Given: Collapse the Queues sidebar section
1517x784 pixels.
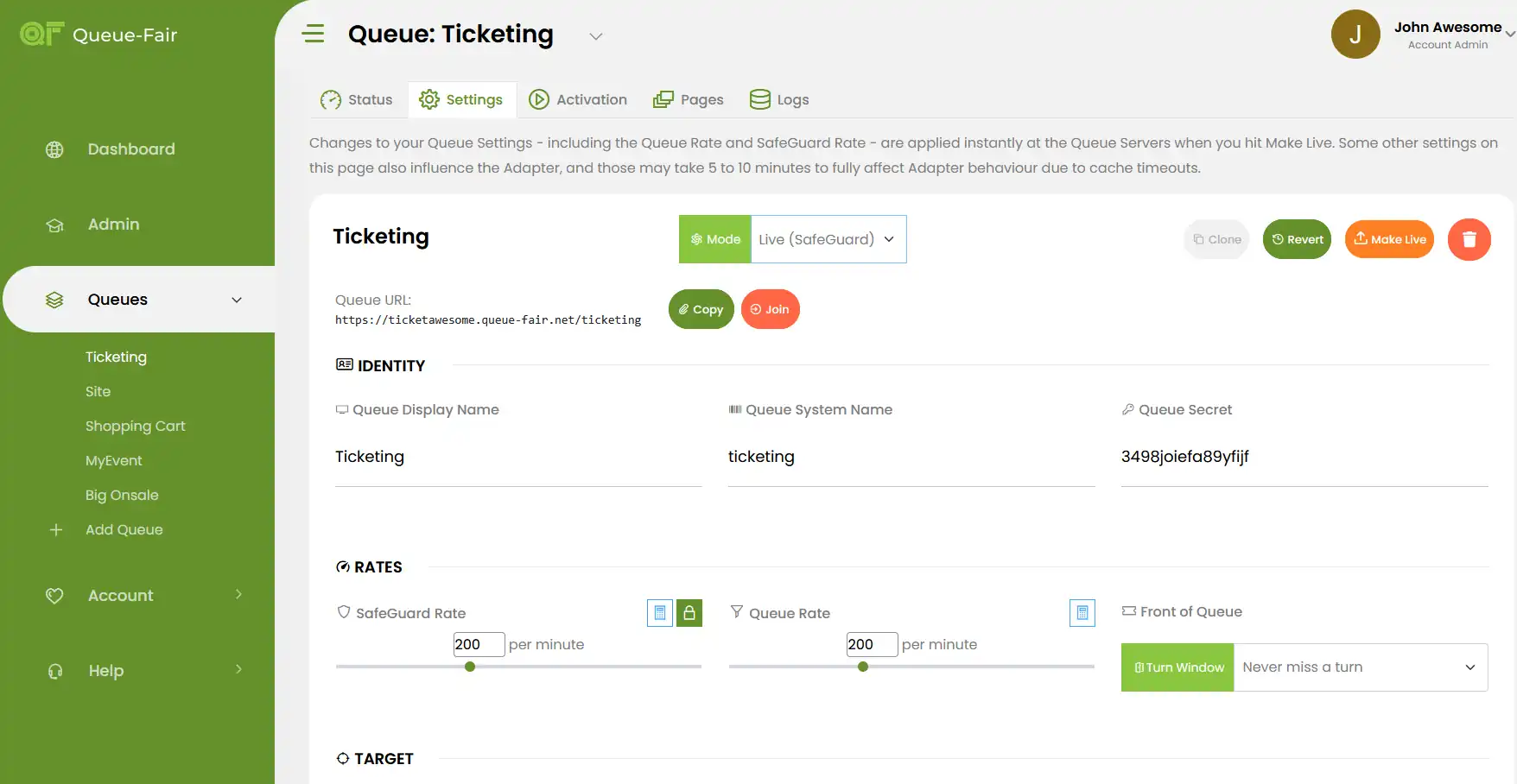Looking at the screenshot, I should click(x=237, y=300).
